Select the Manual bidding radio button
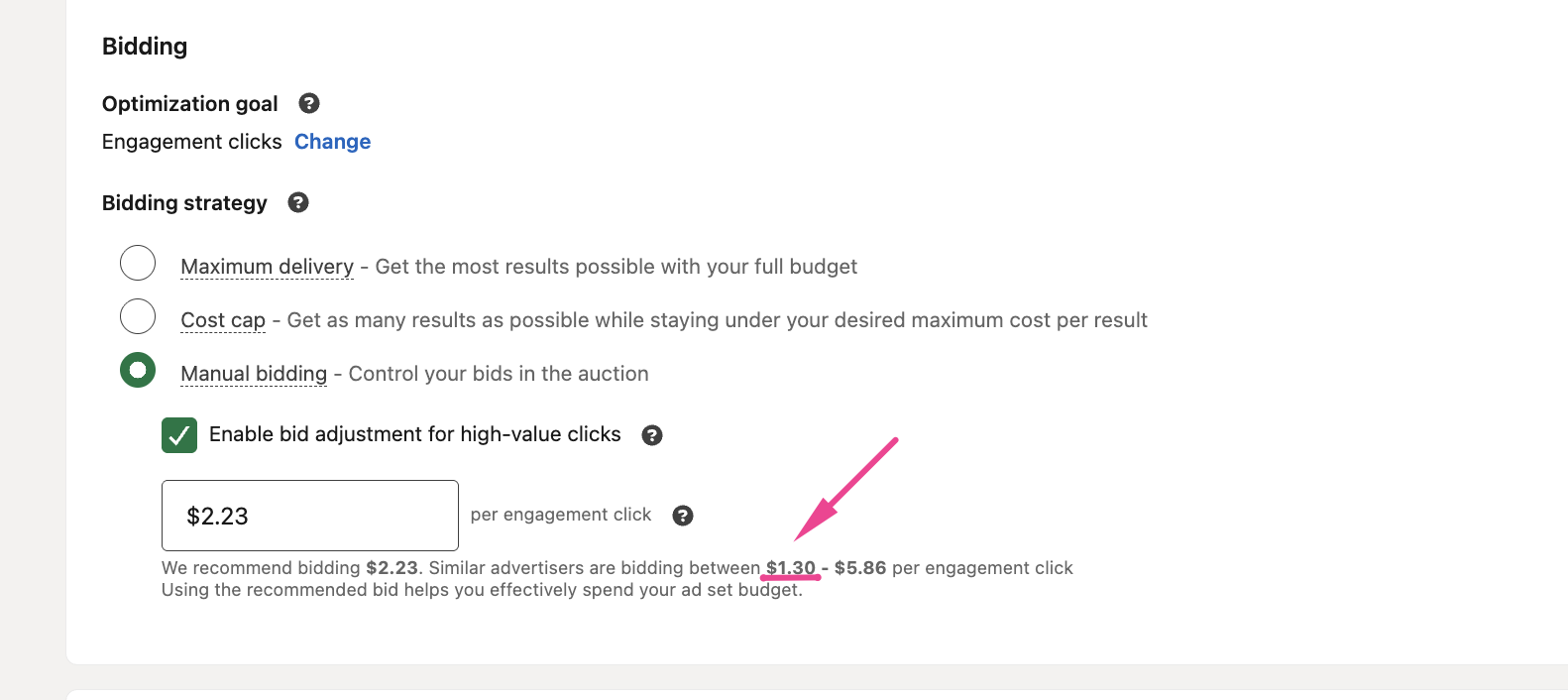This screenshot has height=700, width=1568. [138, 369]
